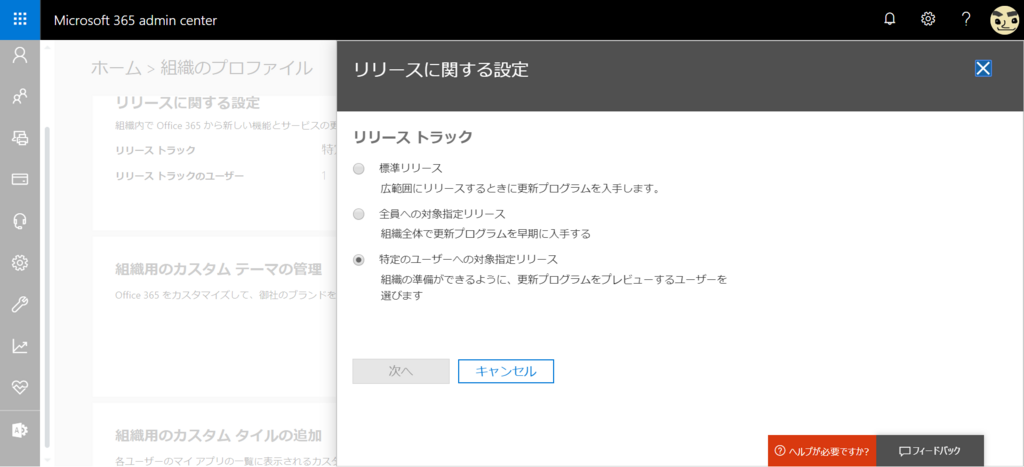This screenshot has height=467, width=1024.
Task: Click 組織用のカスタム タイルの追加 heading
Action: point(218,436)
